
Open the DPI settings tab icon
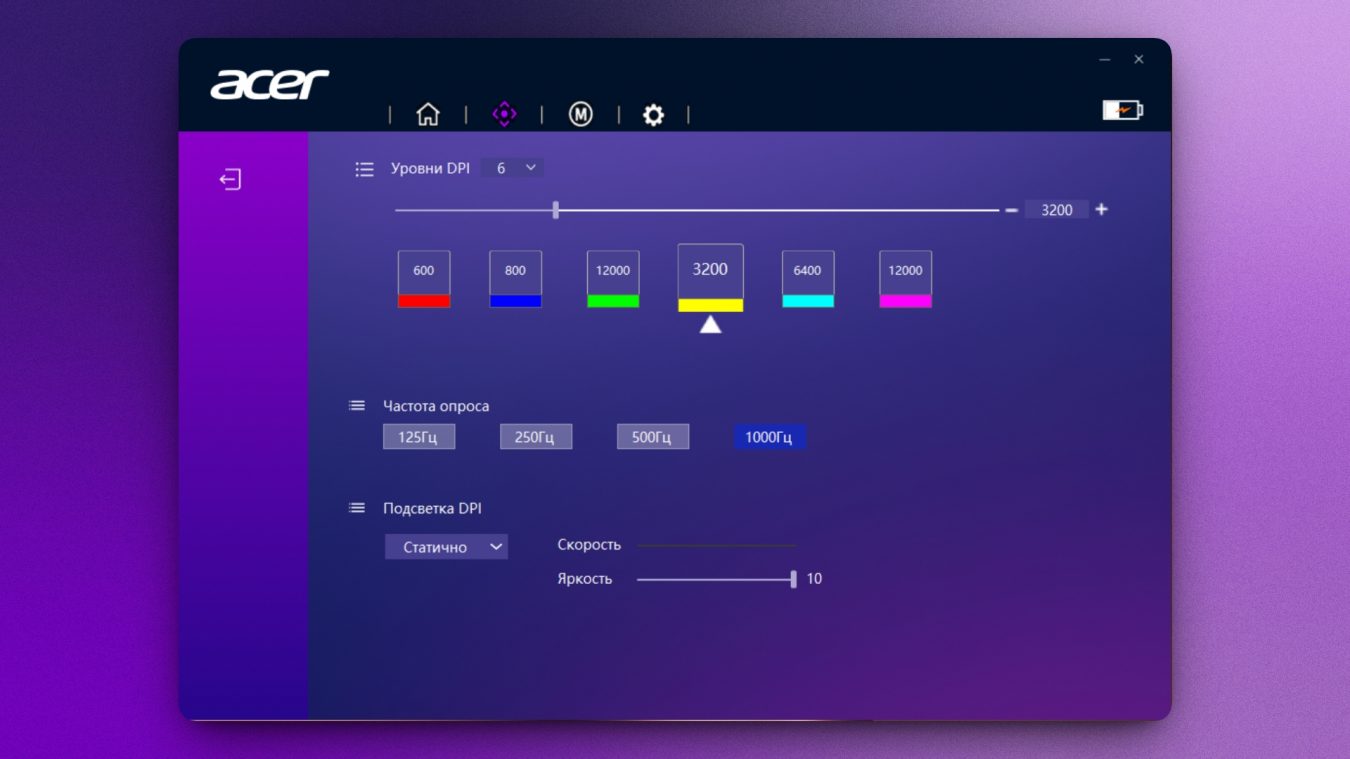[504, 114]
